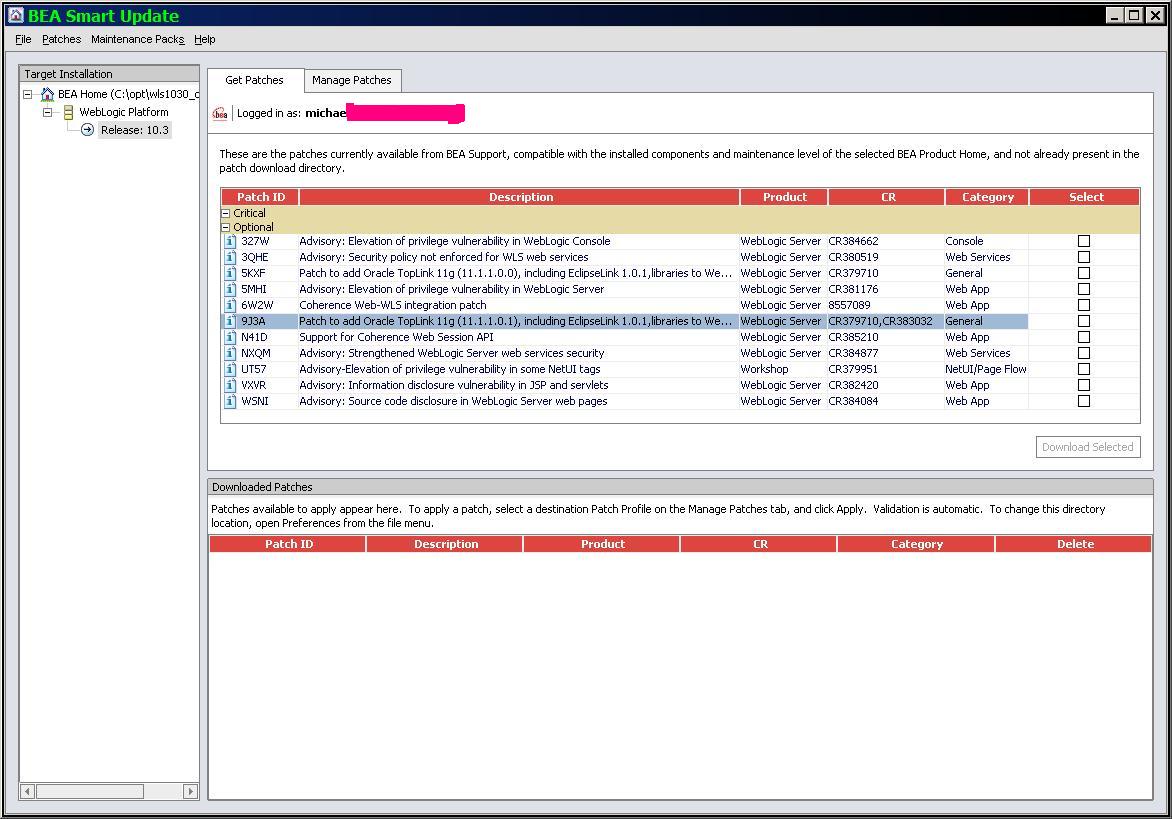This screenshot has height=819, width=1172.
Task: Click the info icon for patch 3QHE
Action: [x=230, y=257]
